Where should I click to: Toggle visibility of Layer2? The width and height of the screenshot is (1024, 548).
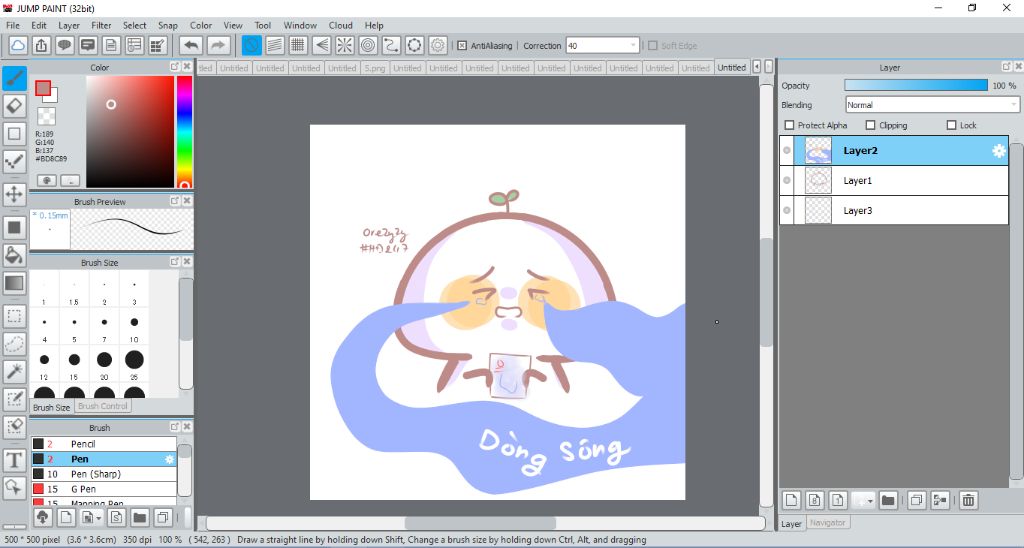787,151
